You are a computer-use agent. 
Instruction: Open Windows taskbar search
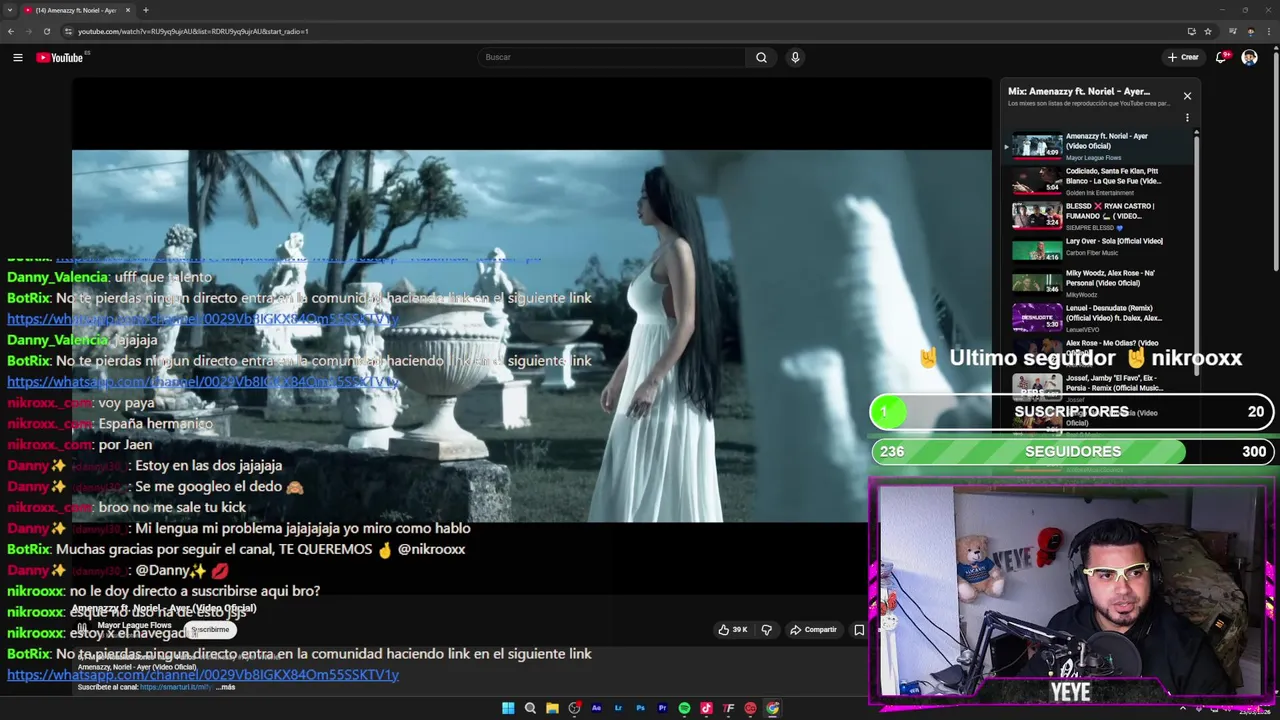[x=530, y=708]
